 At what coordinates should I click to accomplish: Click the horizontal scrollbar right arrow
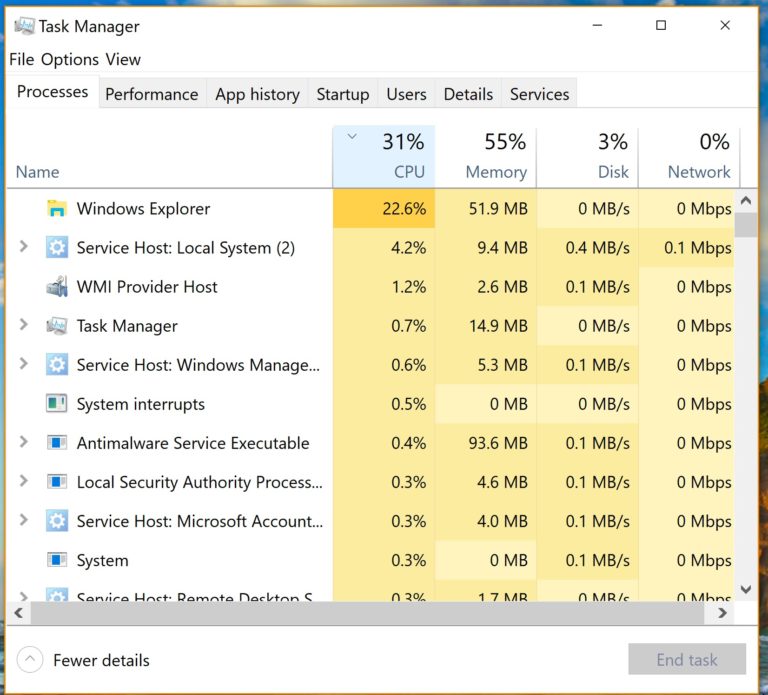pos(722,613)
